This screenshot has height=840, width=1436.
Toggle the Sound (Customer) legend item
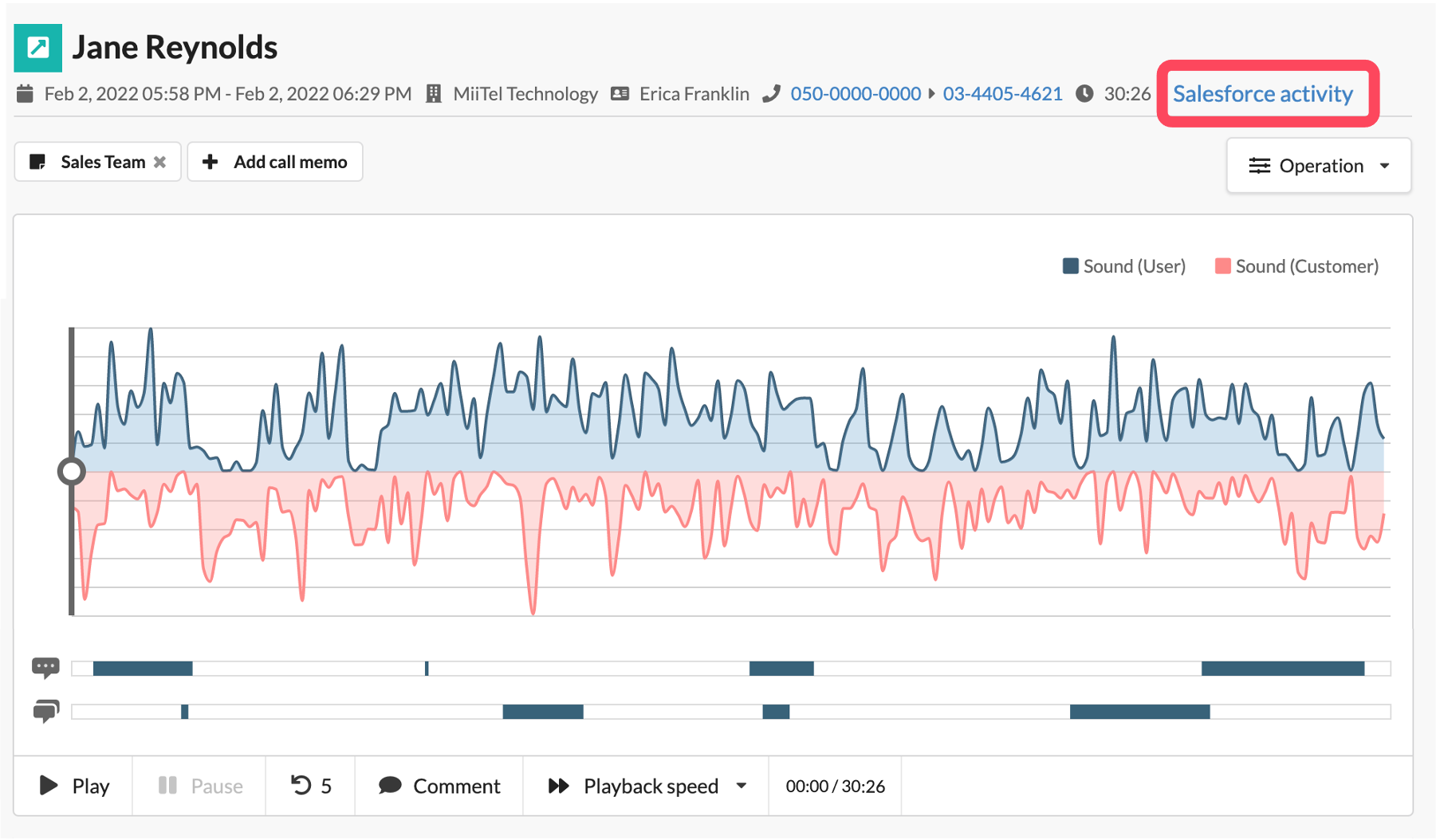[x=1296, y=266]
